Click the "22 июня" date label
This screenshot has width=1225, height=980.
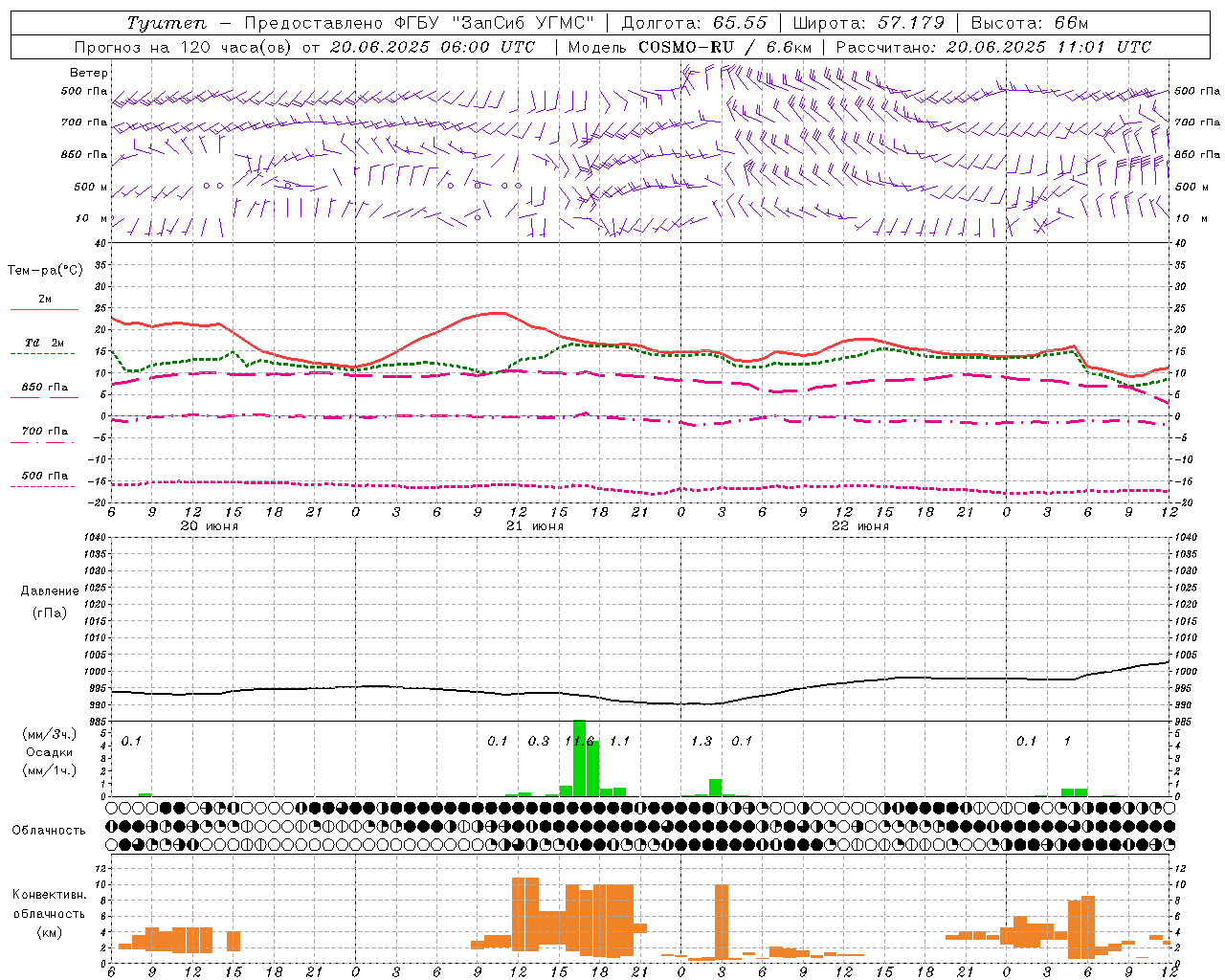click(x=860, y=526)
